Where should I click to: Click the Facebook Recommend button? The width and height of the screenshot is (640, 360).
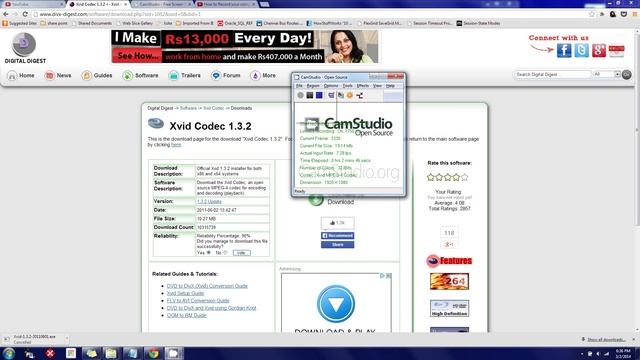point(338,236)
